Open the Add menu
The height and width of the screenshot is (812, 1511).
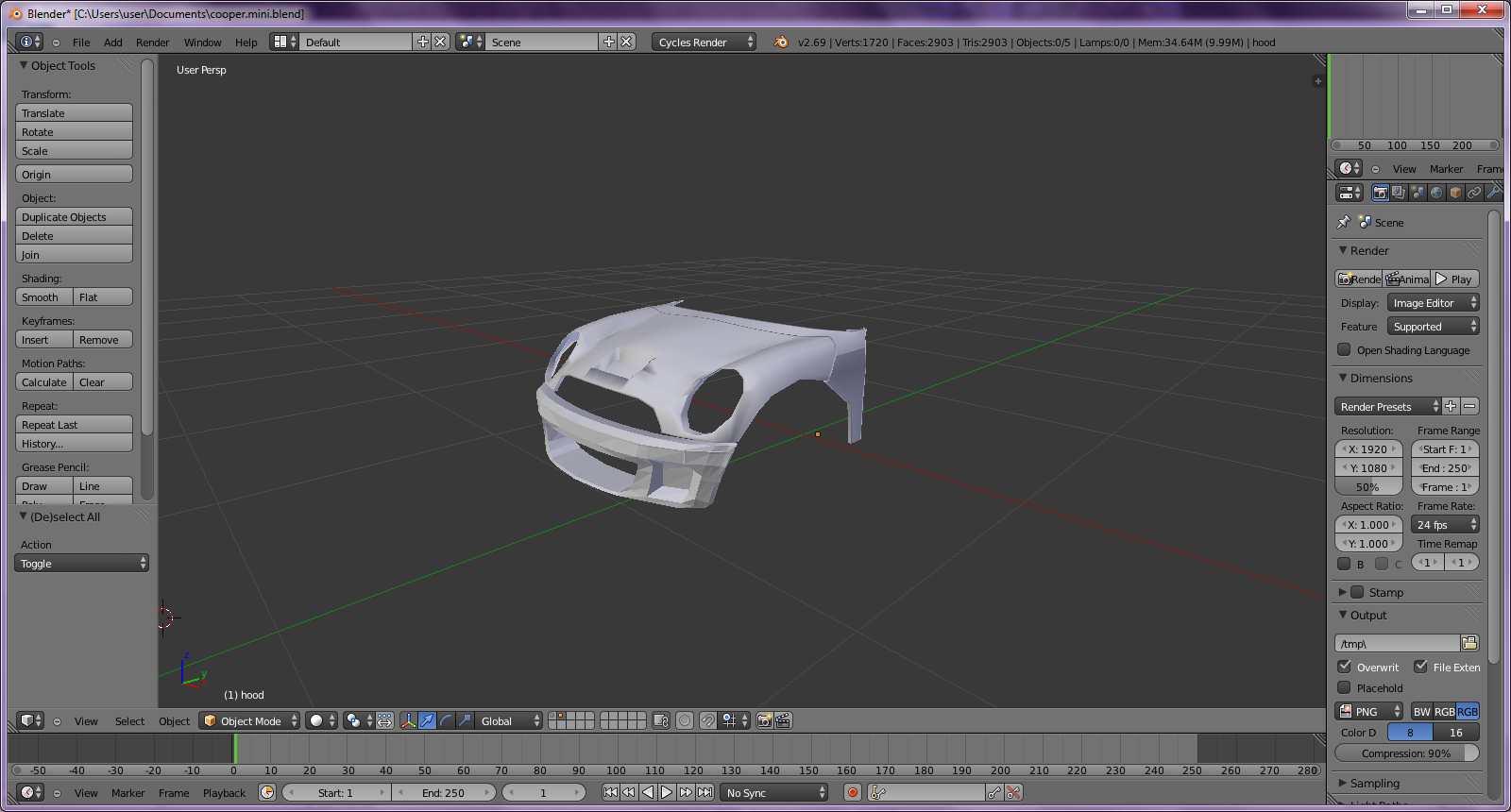113,42
